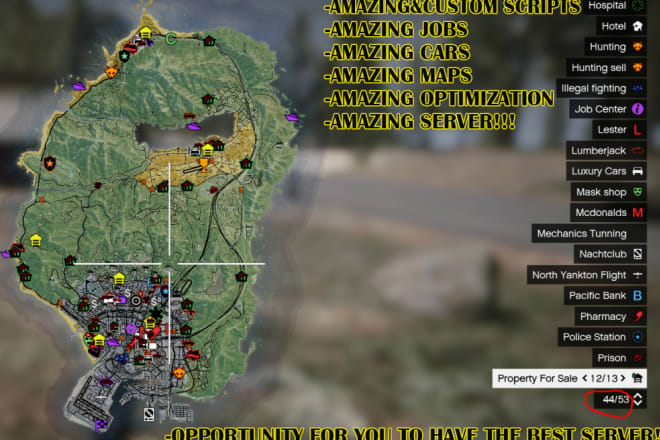Screen dimensions: 660x440
Task: Click the red lips blip in east Los Santos
Action: click(x=193, y=355)
